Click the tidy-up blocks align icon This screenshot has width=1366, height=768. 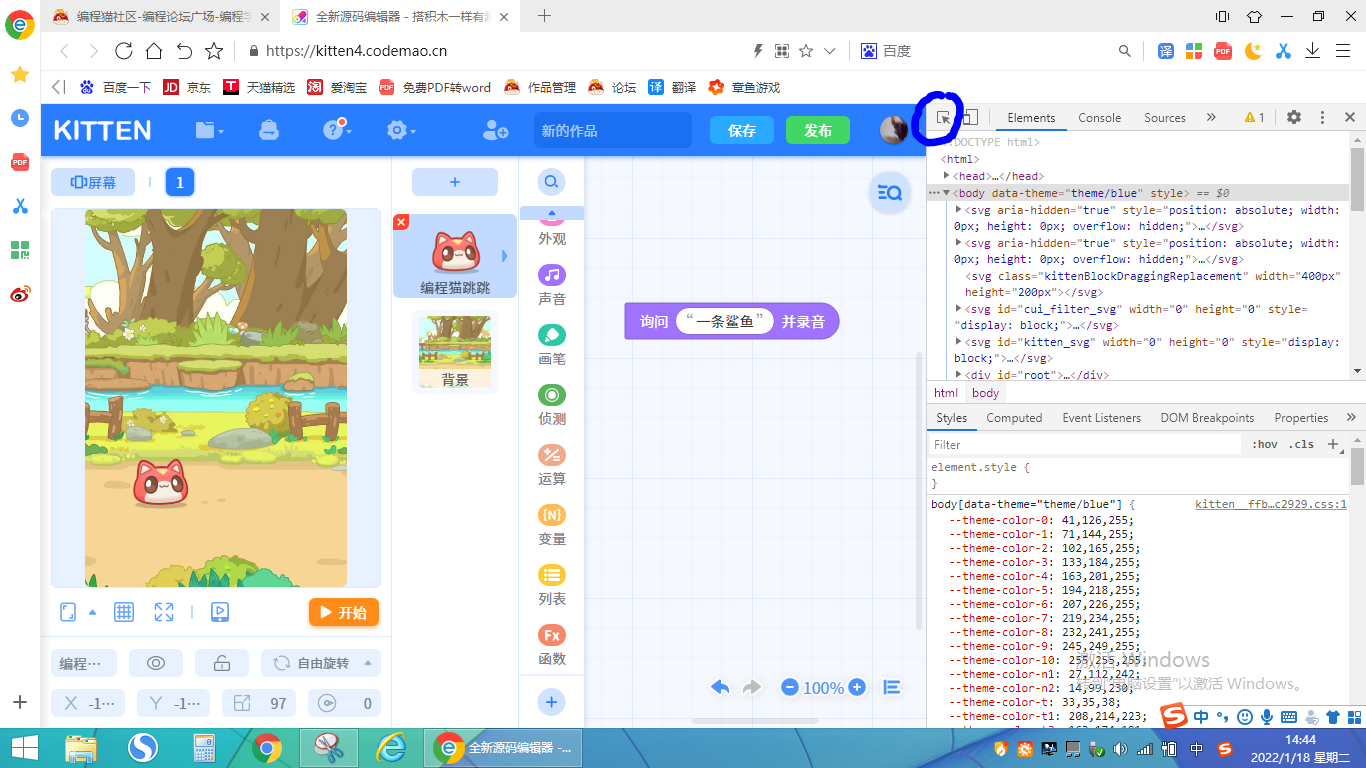pos(892,687)
